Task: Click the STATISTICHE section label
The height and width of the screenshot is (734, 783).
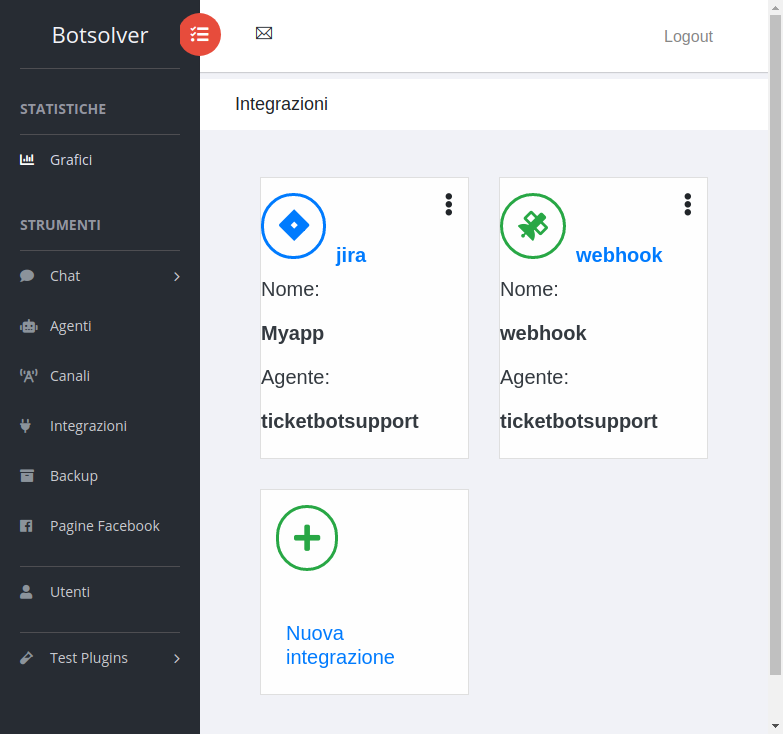Action: [63, 109]
